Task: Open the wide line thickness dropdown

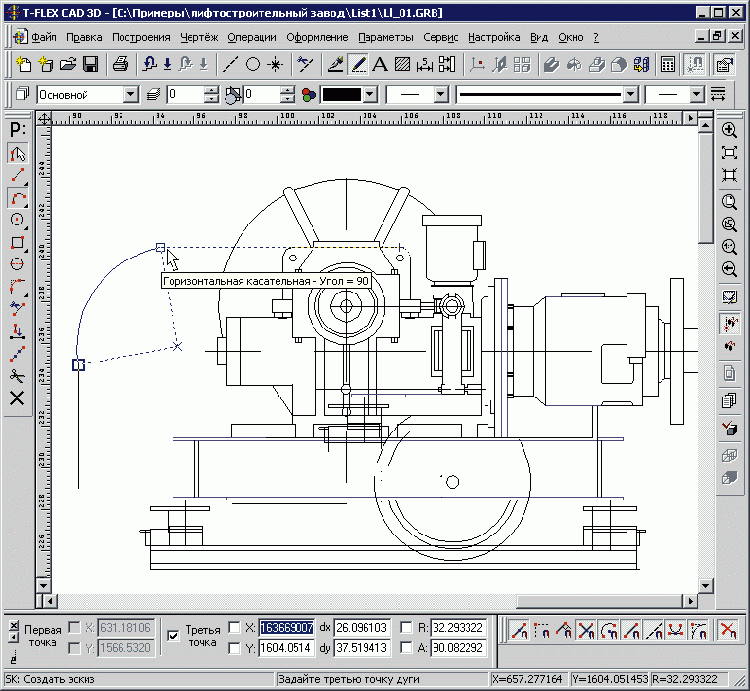Action: [x=629, y=95]
